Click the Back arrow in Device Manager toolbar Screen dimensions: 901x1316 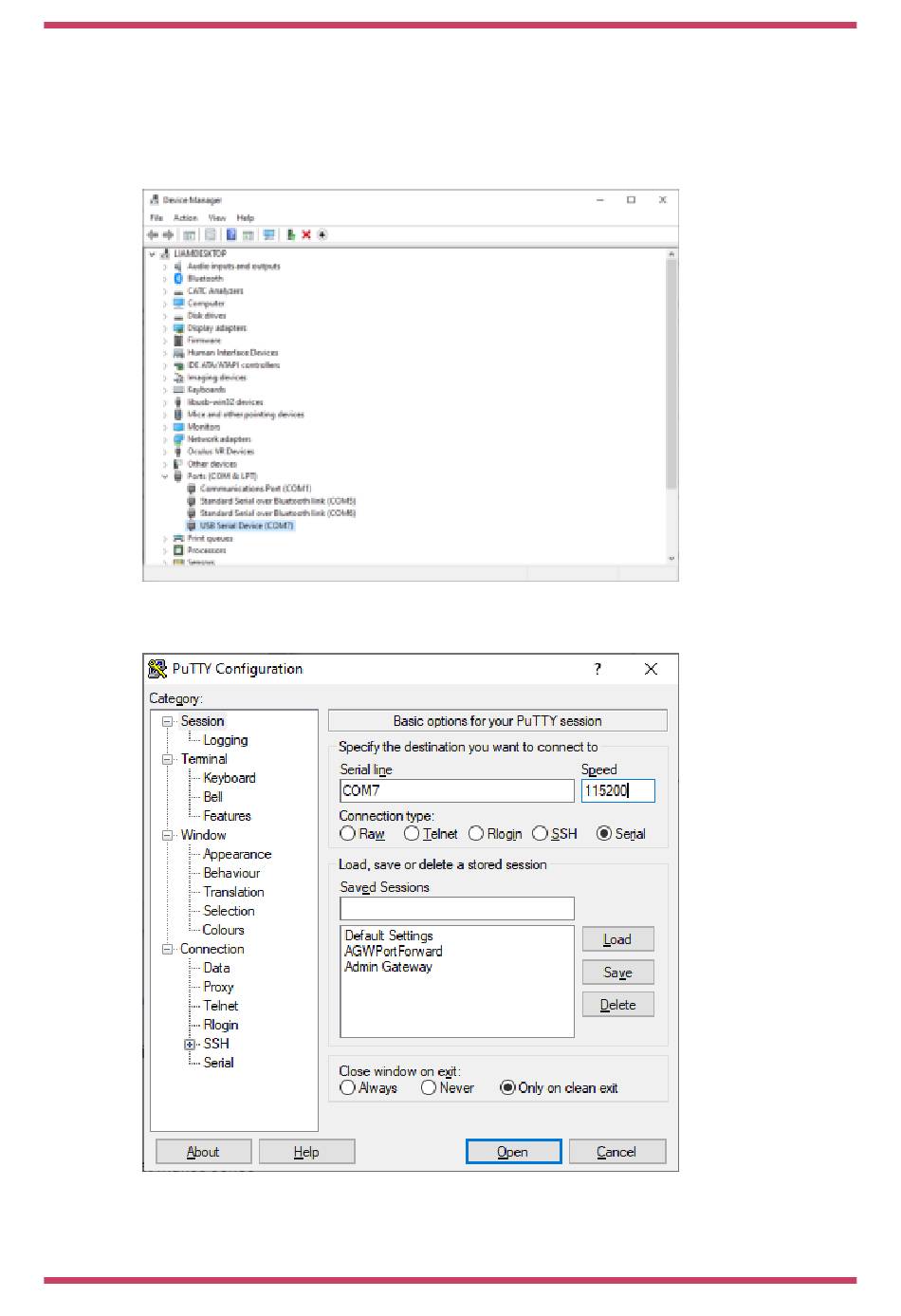click(x=153, y=234)
